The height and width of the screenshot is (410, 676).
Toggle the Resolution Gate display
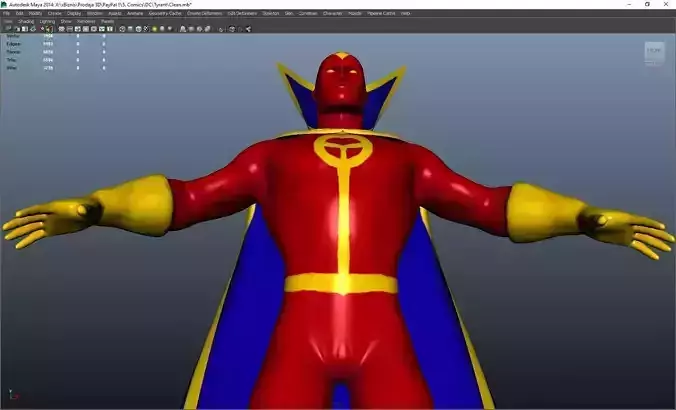[x=78, y=29]
